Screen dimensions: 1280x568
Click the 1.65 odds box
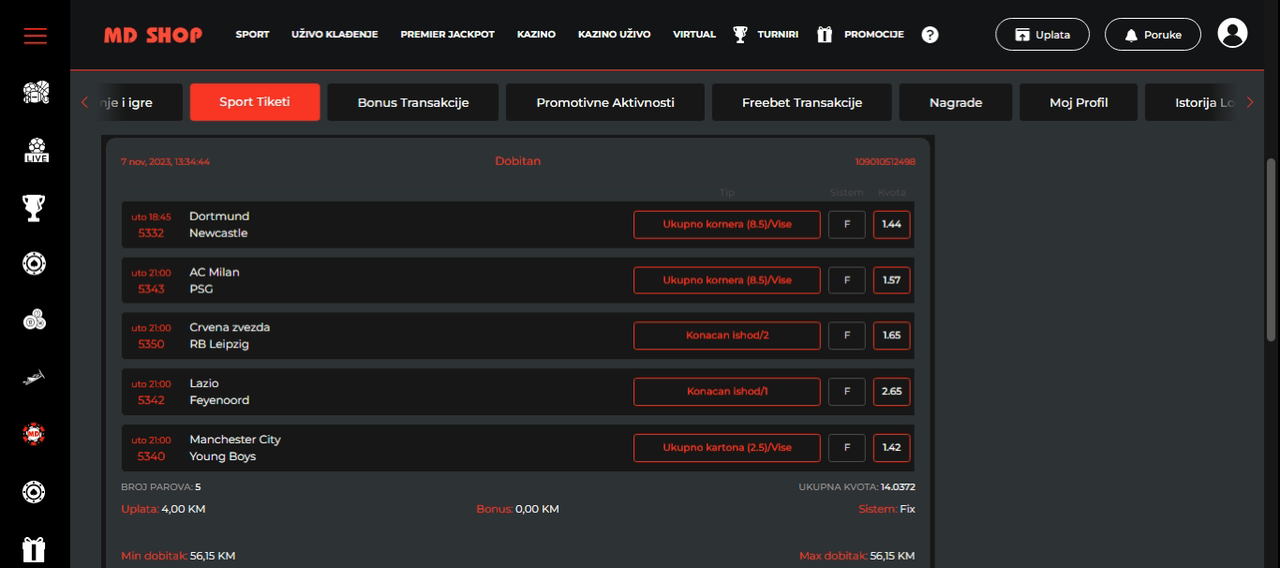892,335
